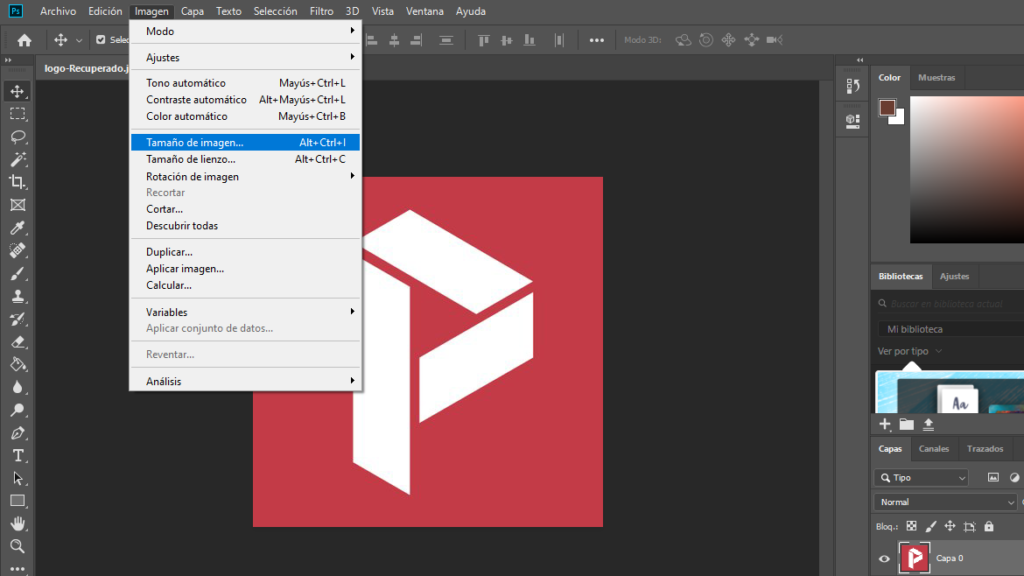
Task: Choose the Clone Stamp tool
Action: coord(18,296)
